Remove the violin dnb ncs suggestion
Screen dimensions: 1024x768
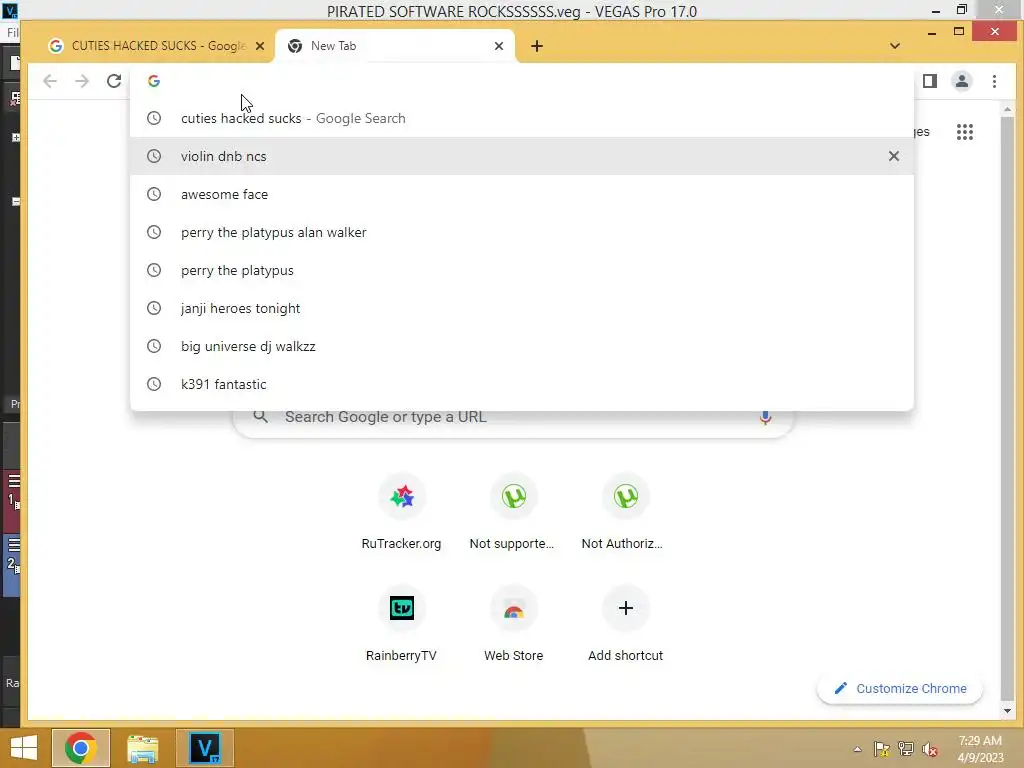coord(893,156)
